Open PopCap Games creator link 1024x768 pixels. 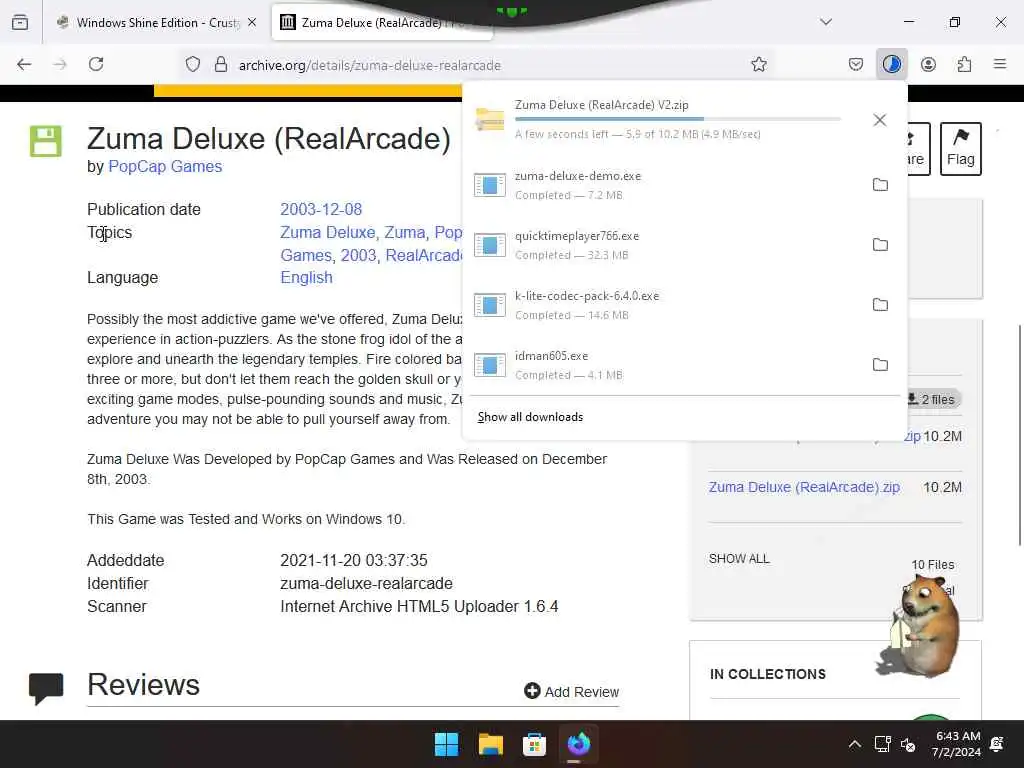point(165,167)
